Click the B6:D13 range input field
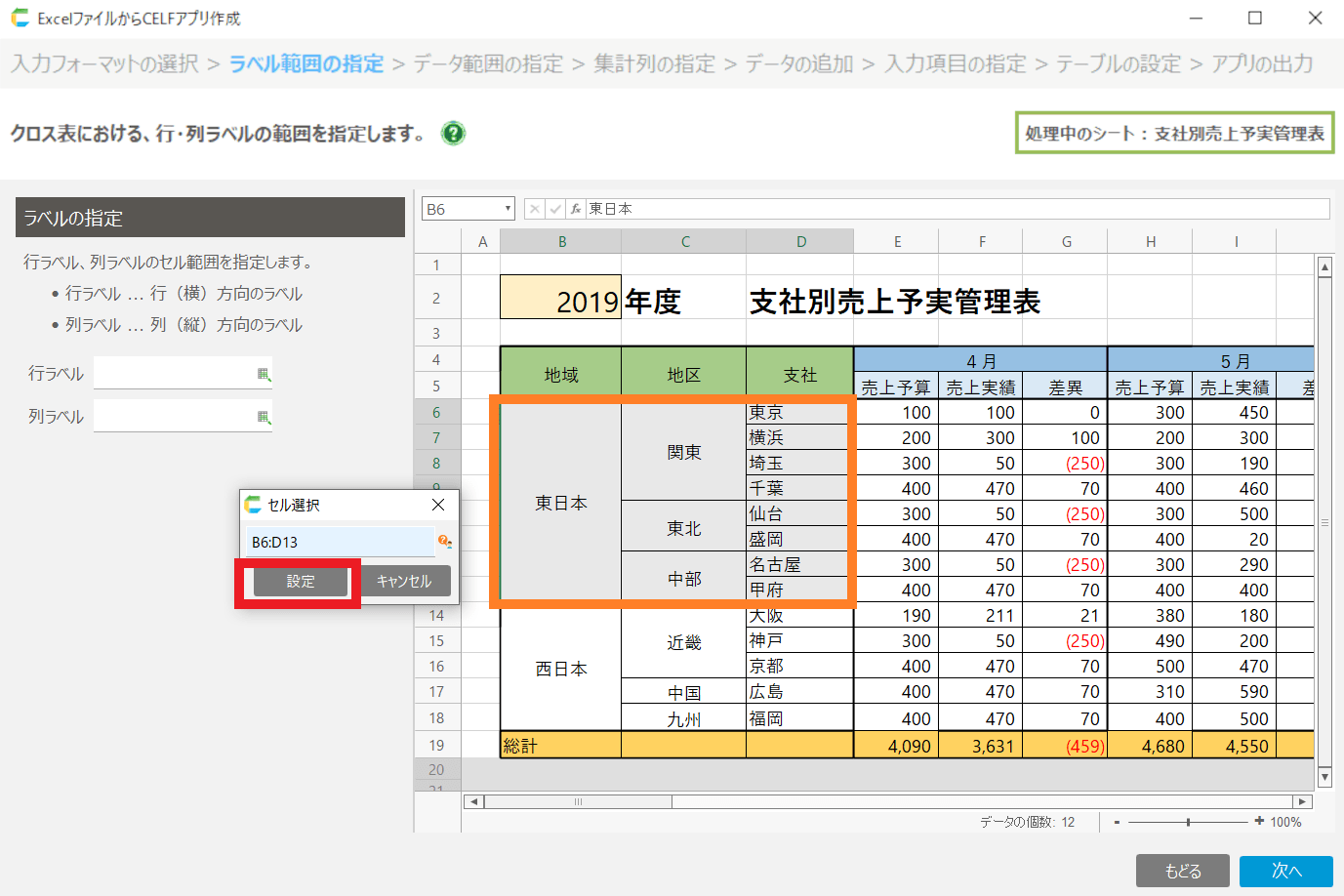Screen dimensions: 1344x896 coord(339,542)
